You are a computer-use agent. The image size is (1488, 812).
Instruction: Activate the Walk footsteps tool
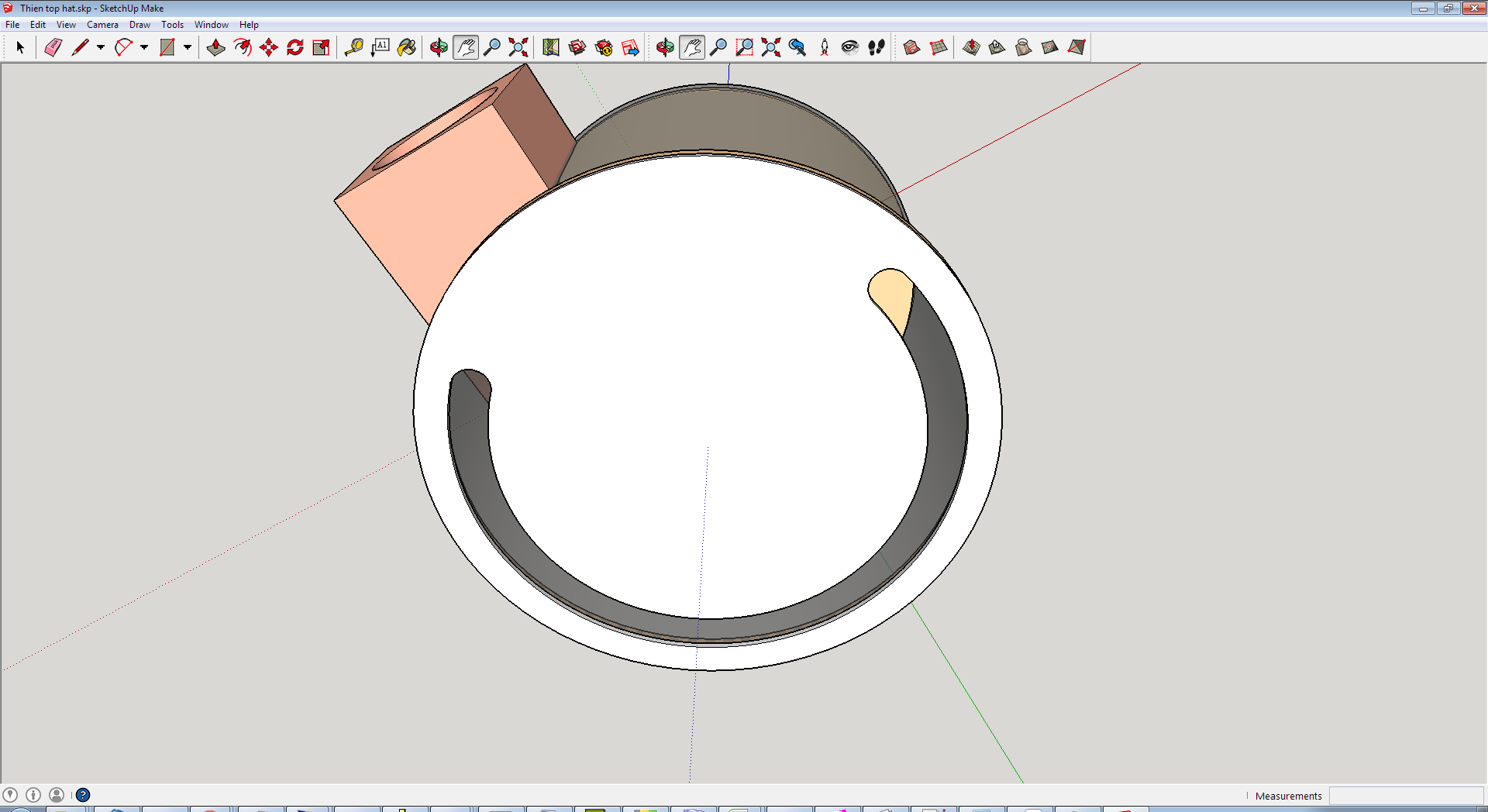tap(877, 47)
